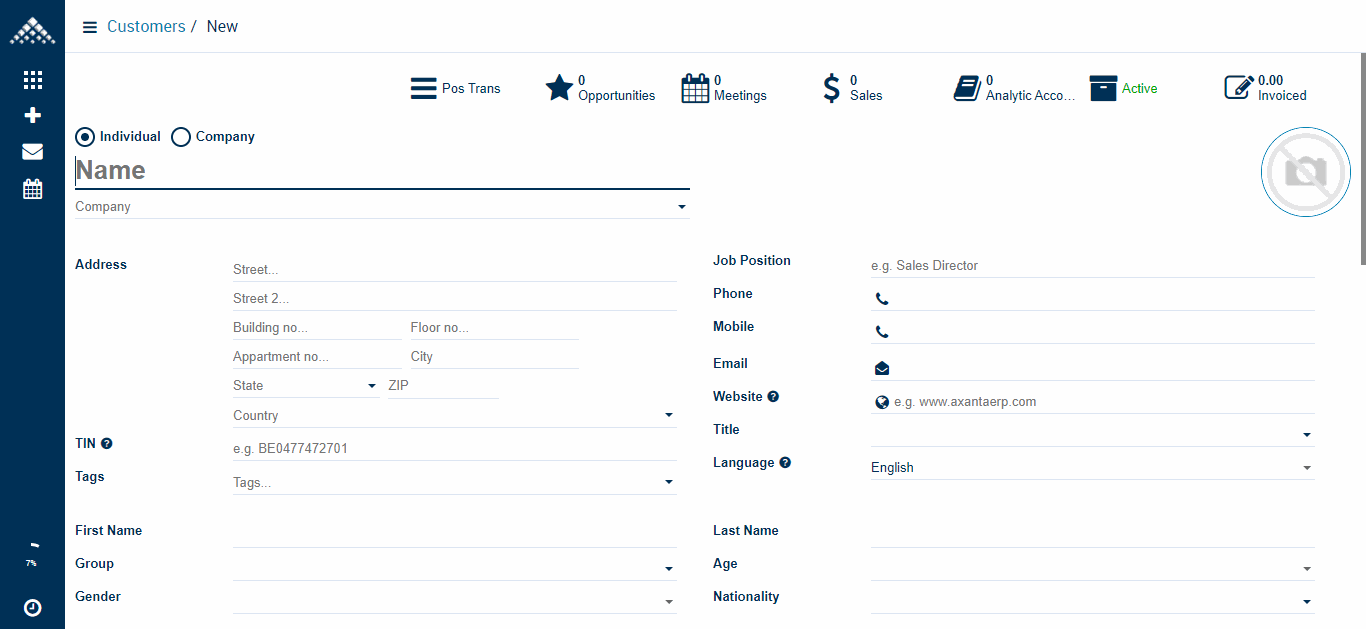Click the help icon next to TIN
Screen dimensions: 1366x629
pyautogui.click(x=105, y=443)
